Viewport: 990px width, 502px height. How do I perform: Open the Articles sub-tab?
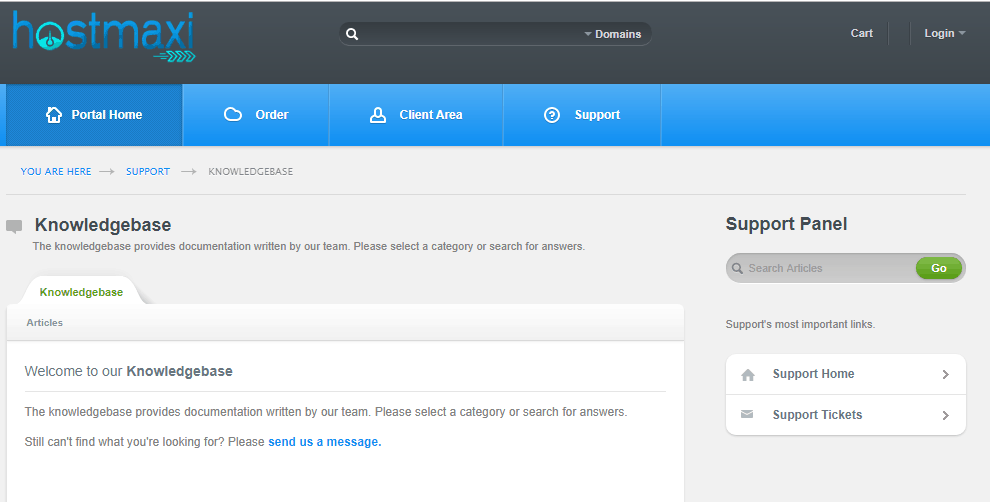(x=45, y=323)
